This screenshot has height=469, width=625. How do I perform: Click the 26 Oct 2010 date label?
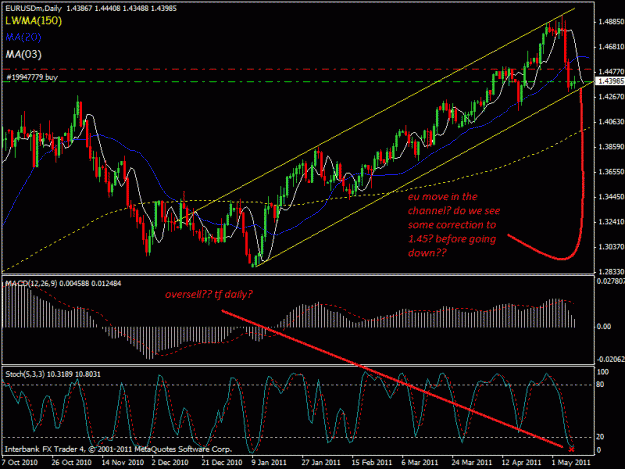click(x=71, y=463)
